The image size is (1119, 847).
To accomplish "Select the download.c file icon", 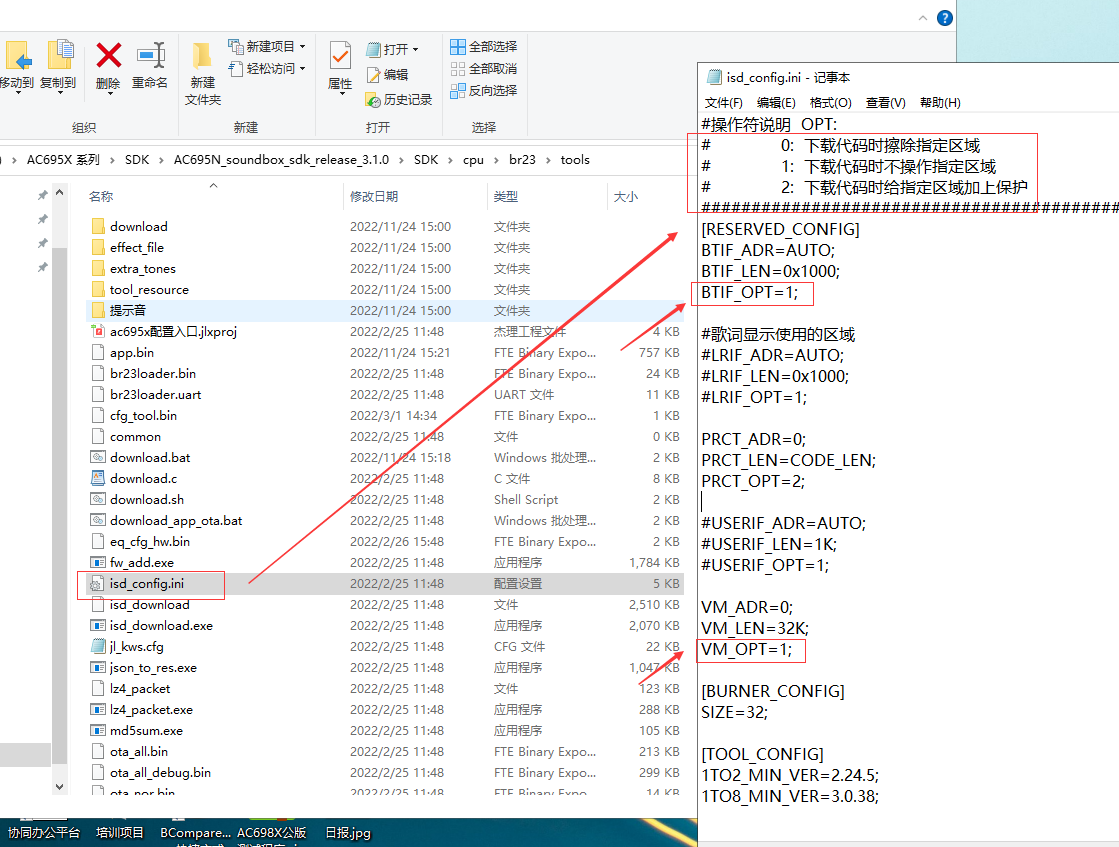I will (x=98, y=479).
